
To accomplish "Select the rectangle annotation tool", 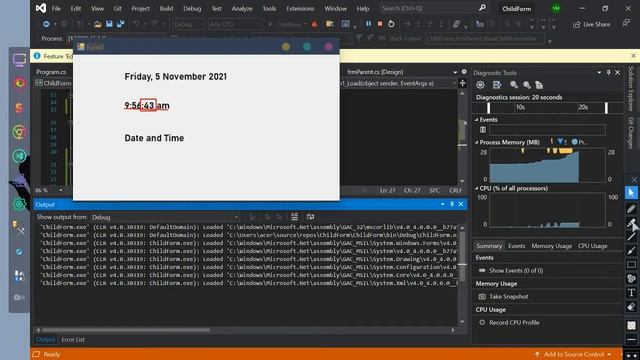I will pyautogui.click(x=631, y=264).
